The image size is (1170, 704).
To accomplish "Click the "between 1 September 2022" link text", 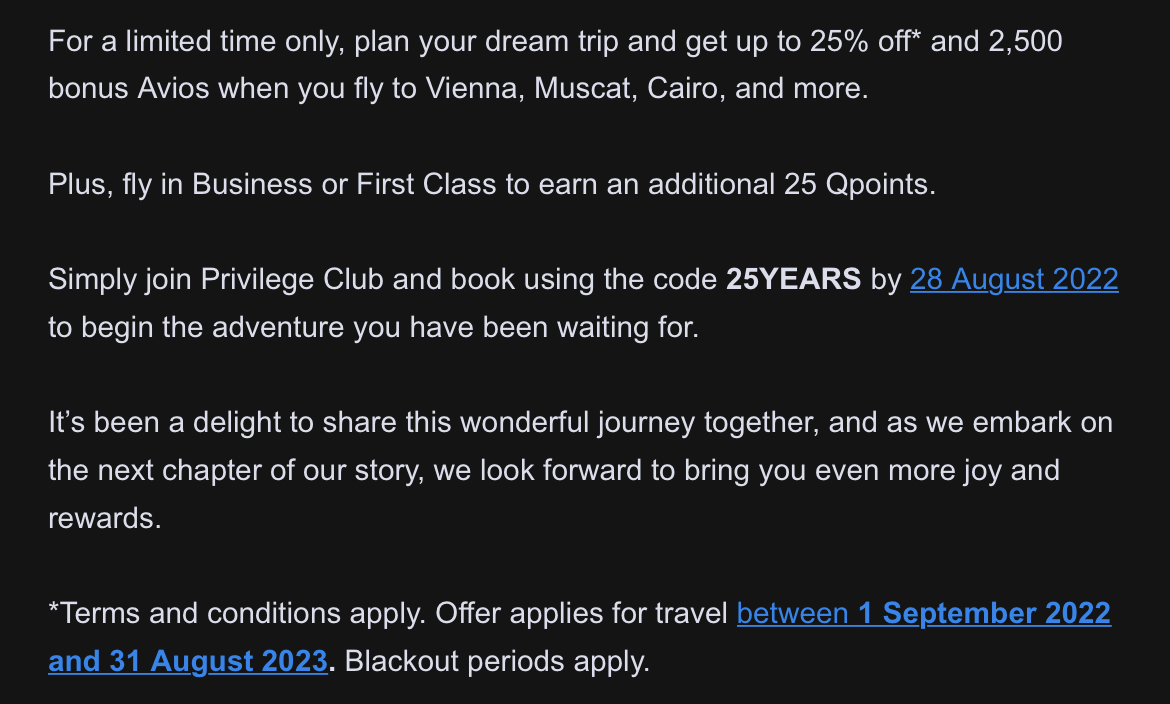I will [x=924, y=614].
